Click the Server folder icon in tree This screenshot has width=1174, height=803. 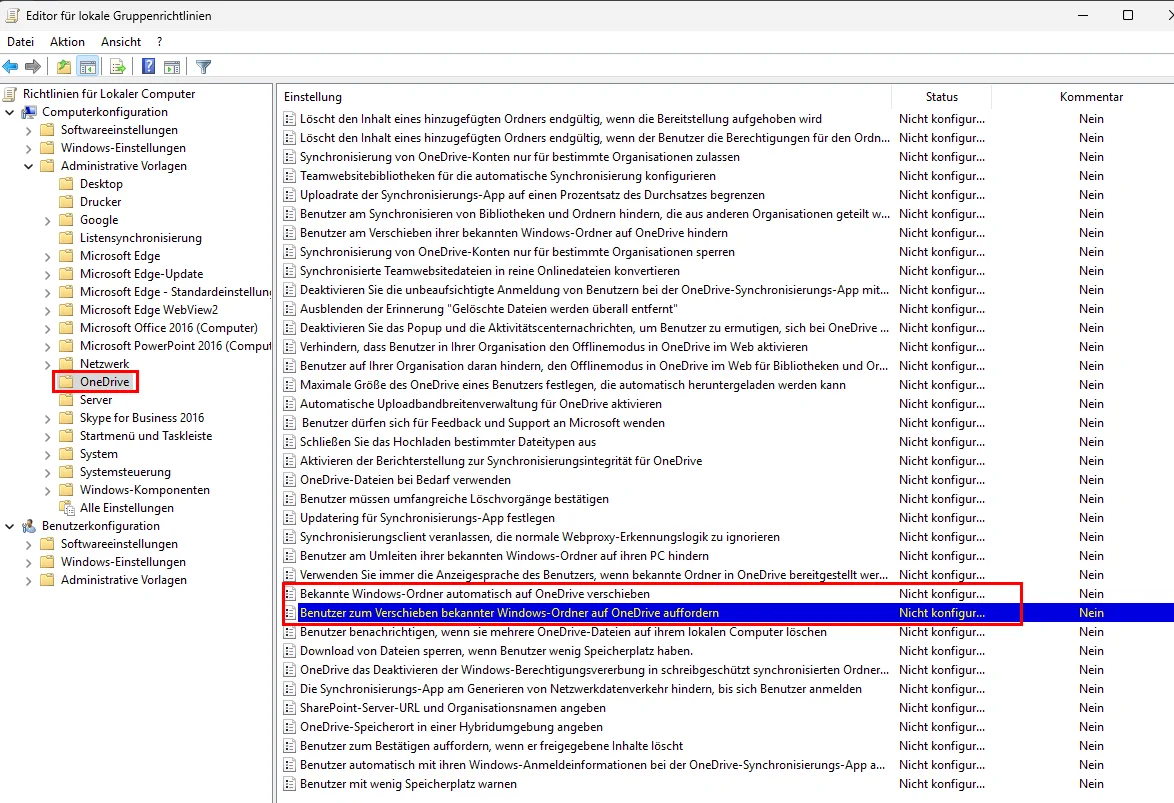point(67,400)
